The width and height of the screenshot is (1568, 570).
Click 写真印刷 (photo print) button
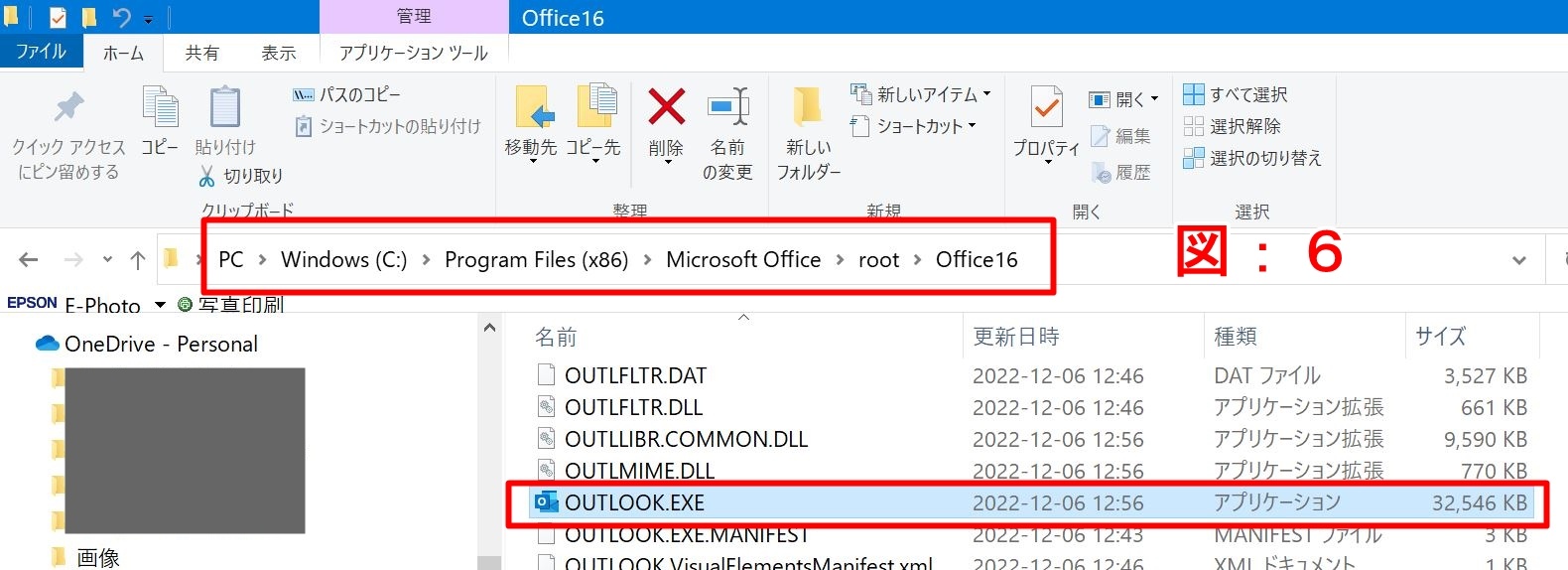pyautogui.click(x=230, y=305)
